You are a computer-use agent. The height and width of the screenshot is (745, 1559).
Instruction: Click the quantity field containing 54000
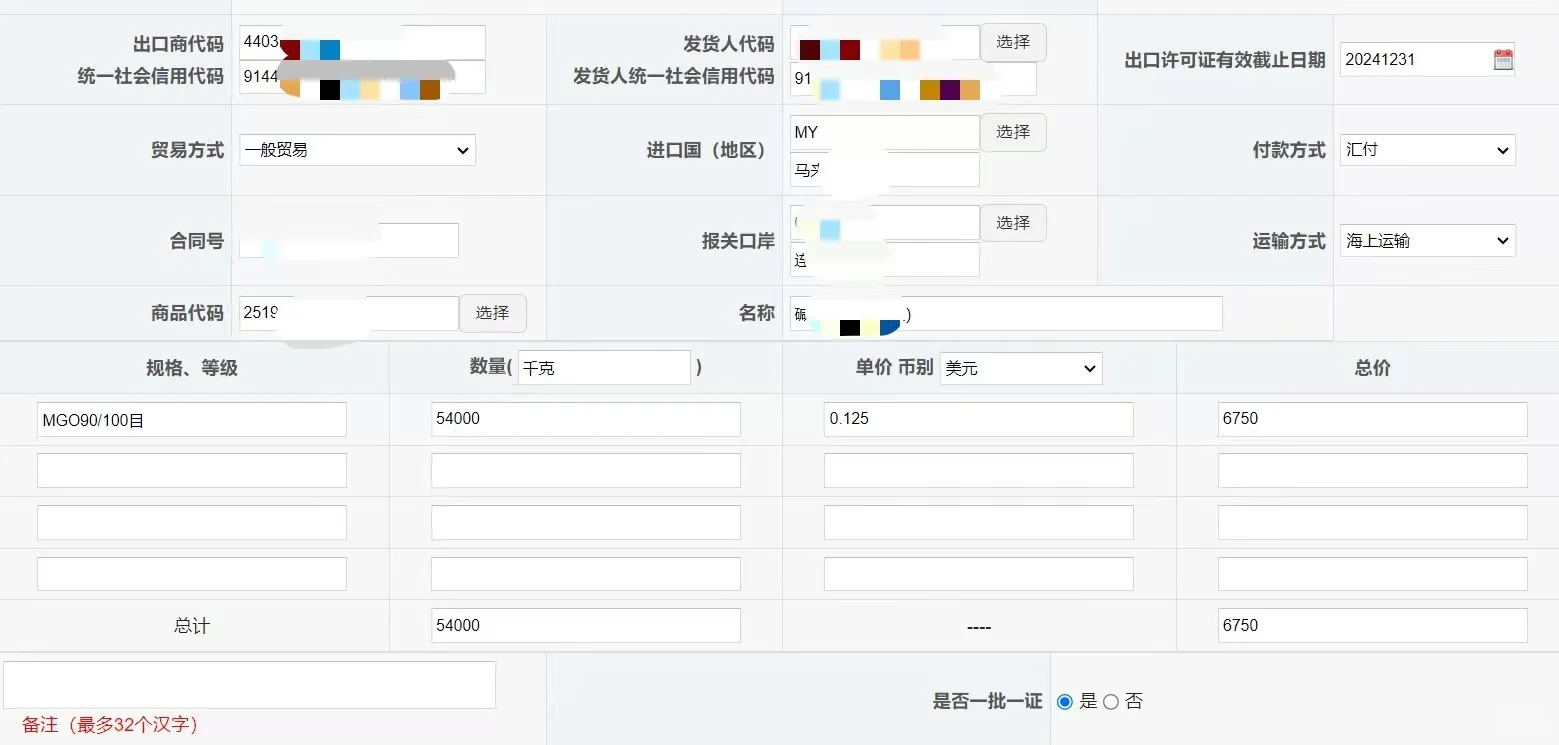(585, 419)
